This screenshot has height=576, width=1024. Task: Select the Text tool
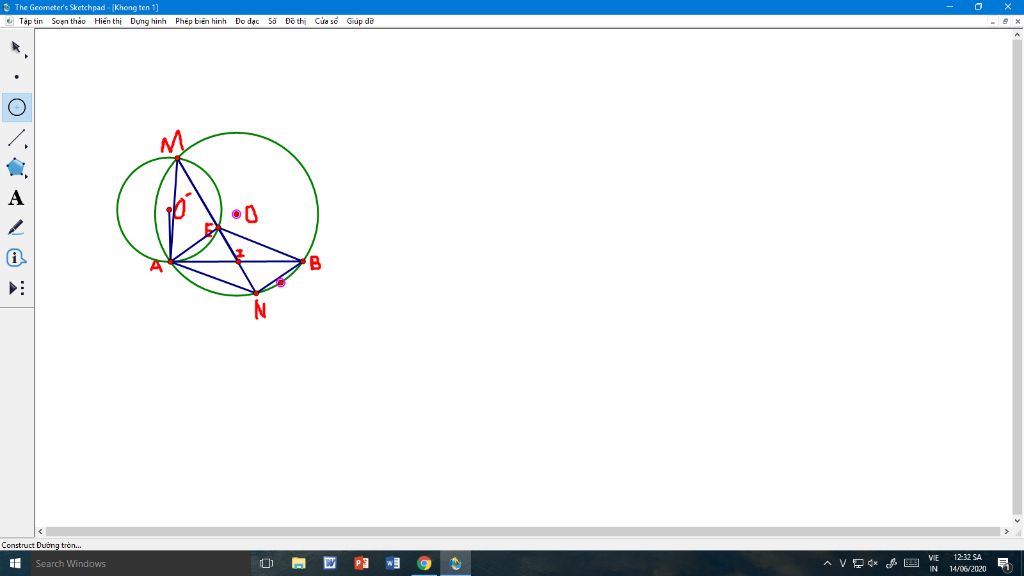pyautogui.click(x=16, y=198)
